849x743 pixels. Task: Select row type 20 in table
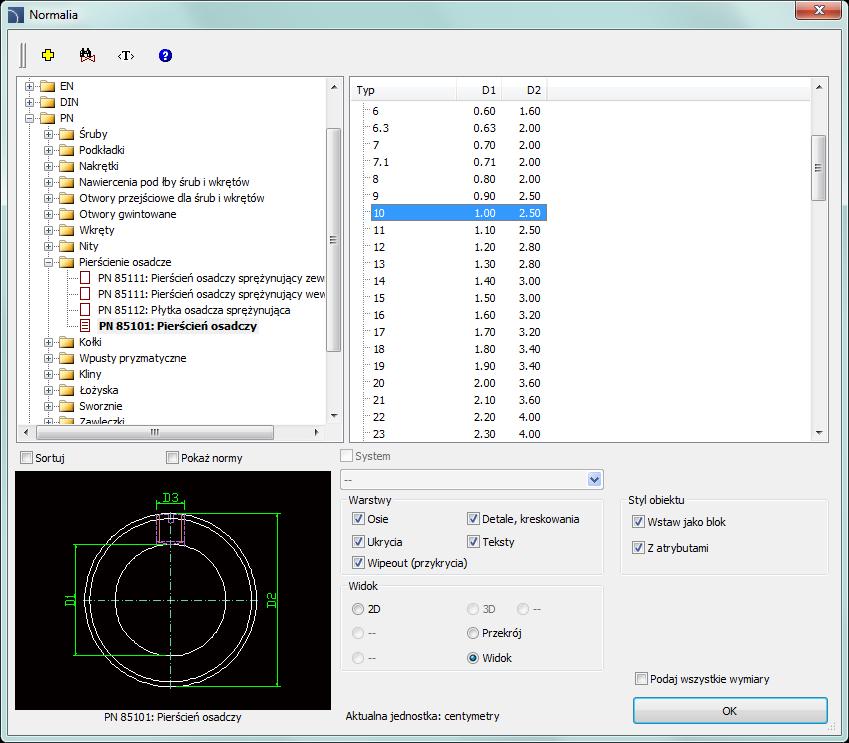point(458,383)
